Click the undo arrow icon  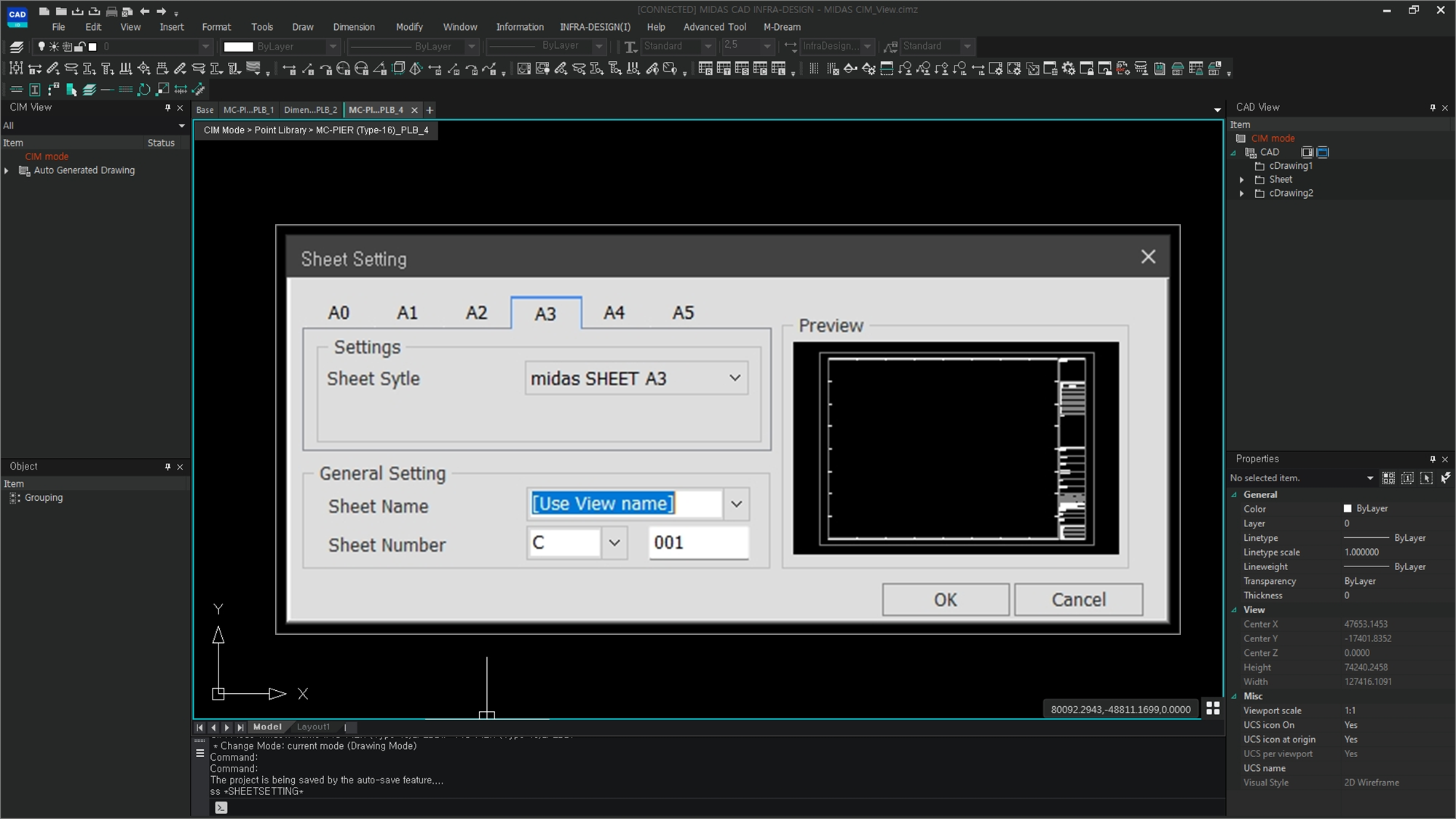click(145, 11)
